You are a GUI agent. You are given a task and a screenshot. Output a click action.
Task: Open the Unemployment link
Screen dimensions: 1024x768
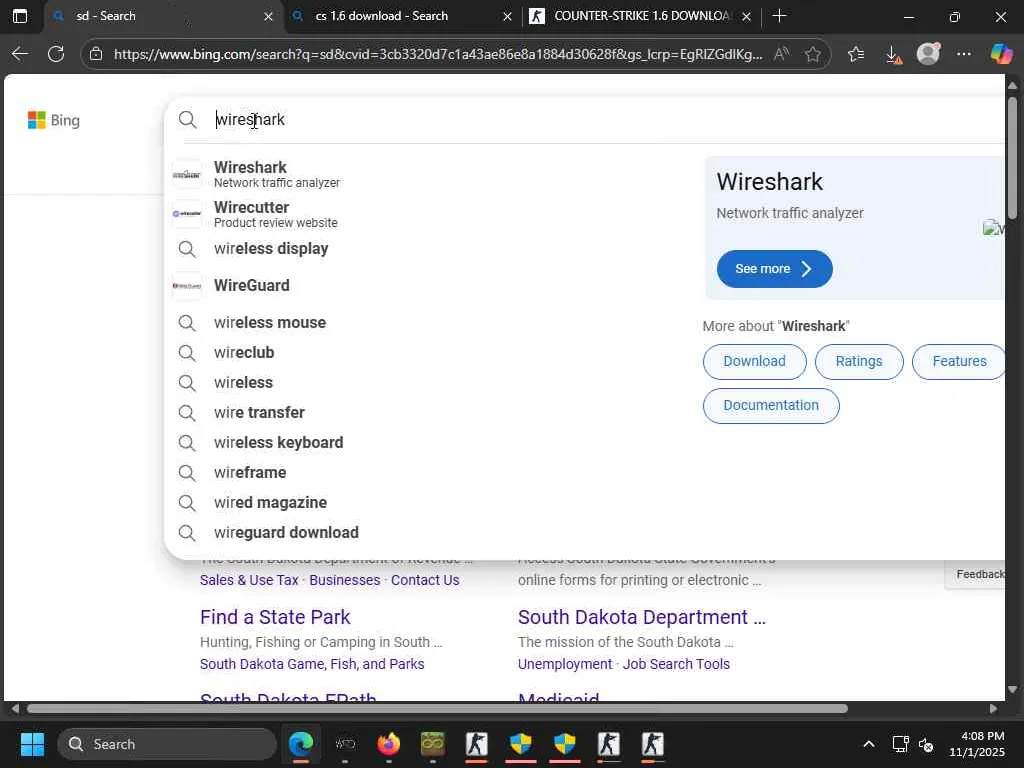click(x=565, y=664)
